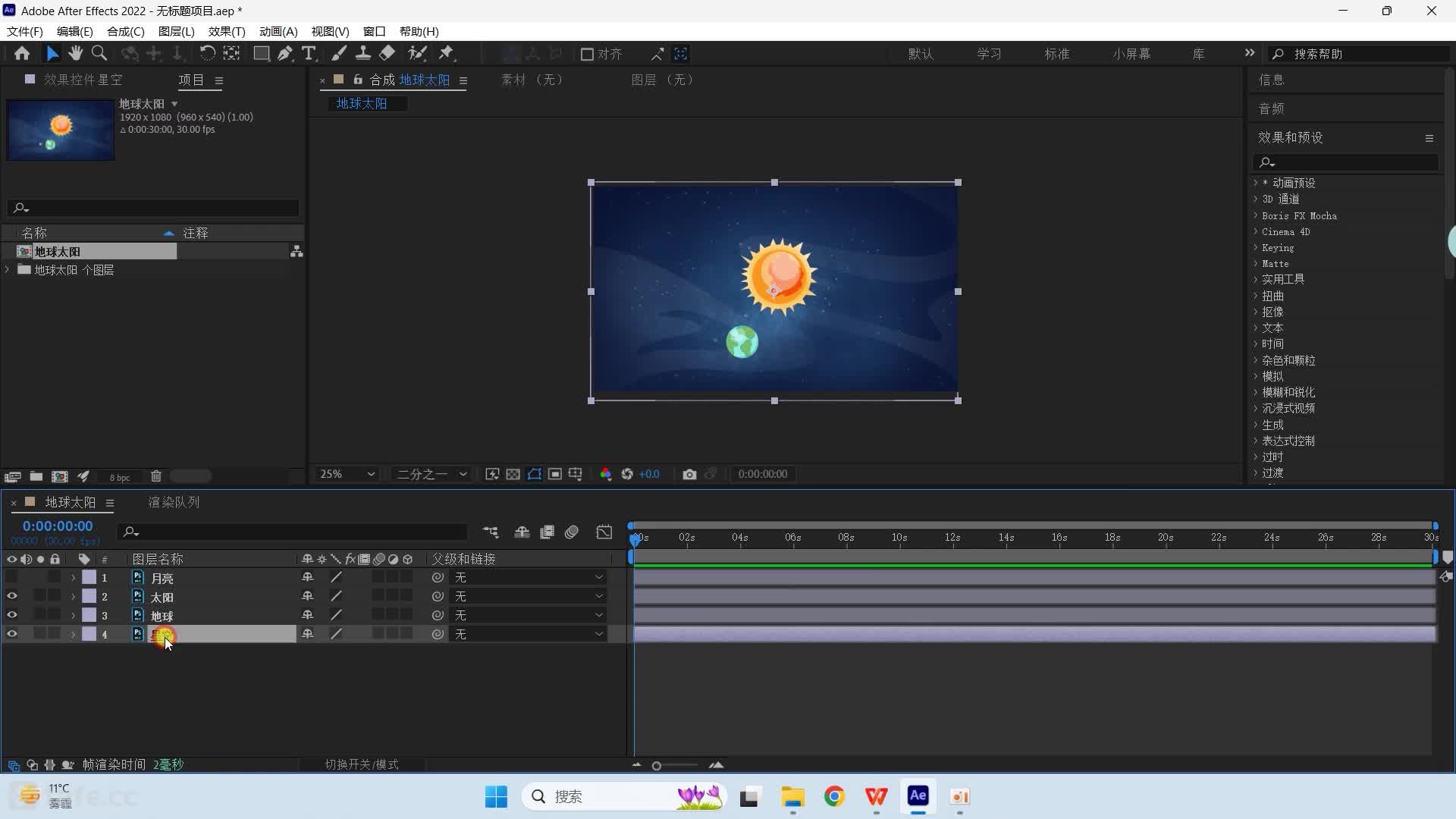Toggle the 对齐 snapping checkbox
Screen dimensions: 1456x819
pyautogui.click(x=587, y=54)
